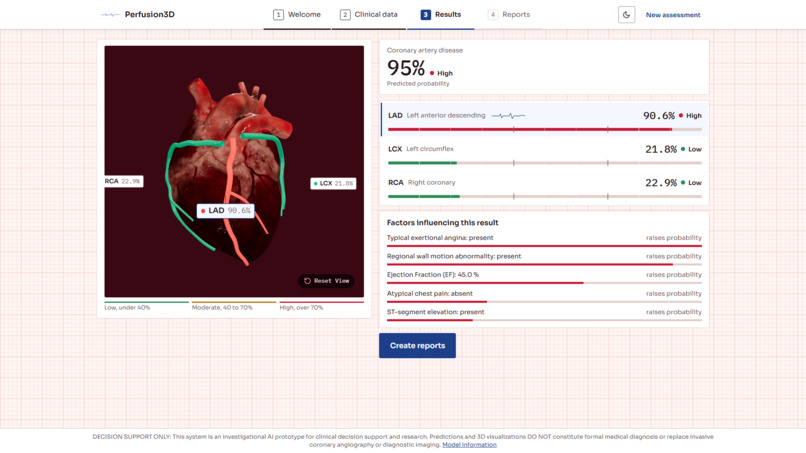
Task: Click the red High indicator beside 95%
Action: (x=441, y=73)
